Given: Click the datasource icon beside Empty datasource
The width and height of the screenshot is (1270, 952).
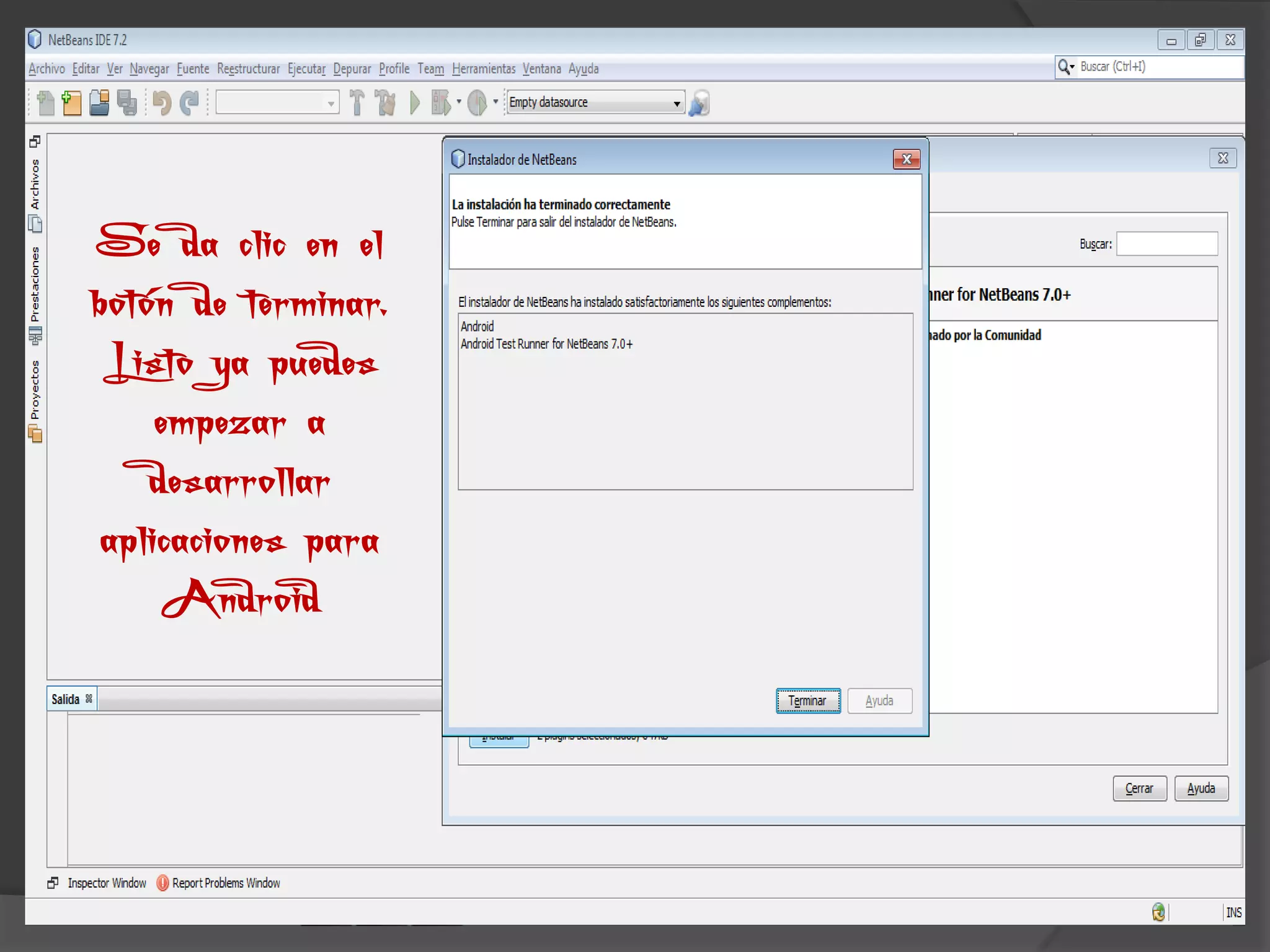Looking at the screenshot, I should coord(699,103).
